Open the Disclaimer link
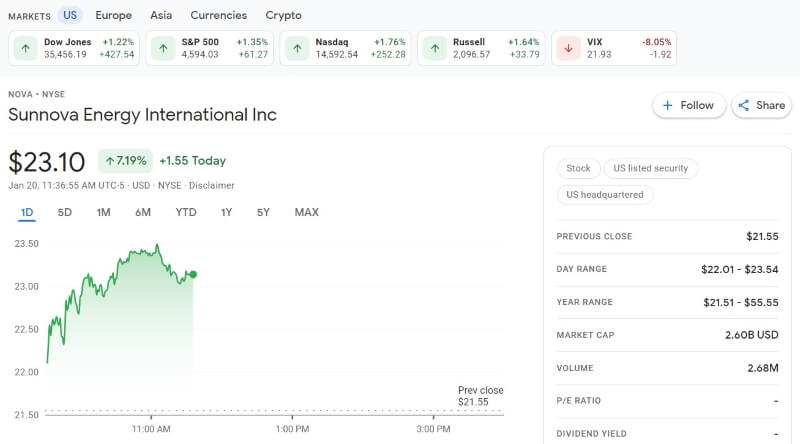The height and width of the screenshot is (444, 800). (x=212, y=186)
